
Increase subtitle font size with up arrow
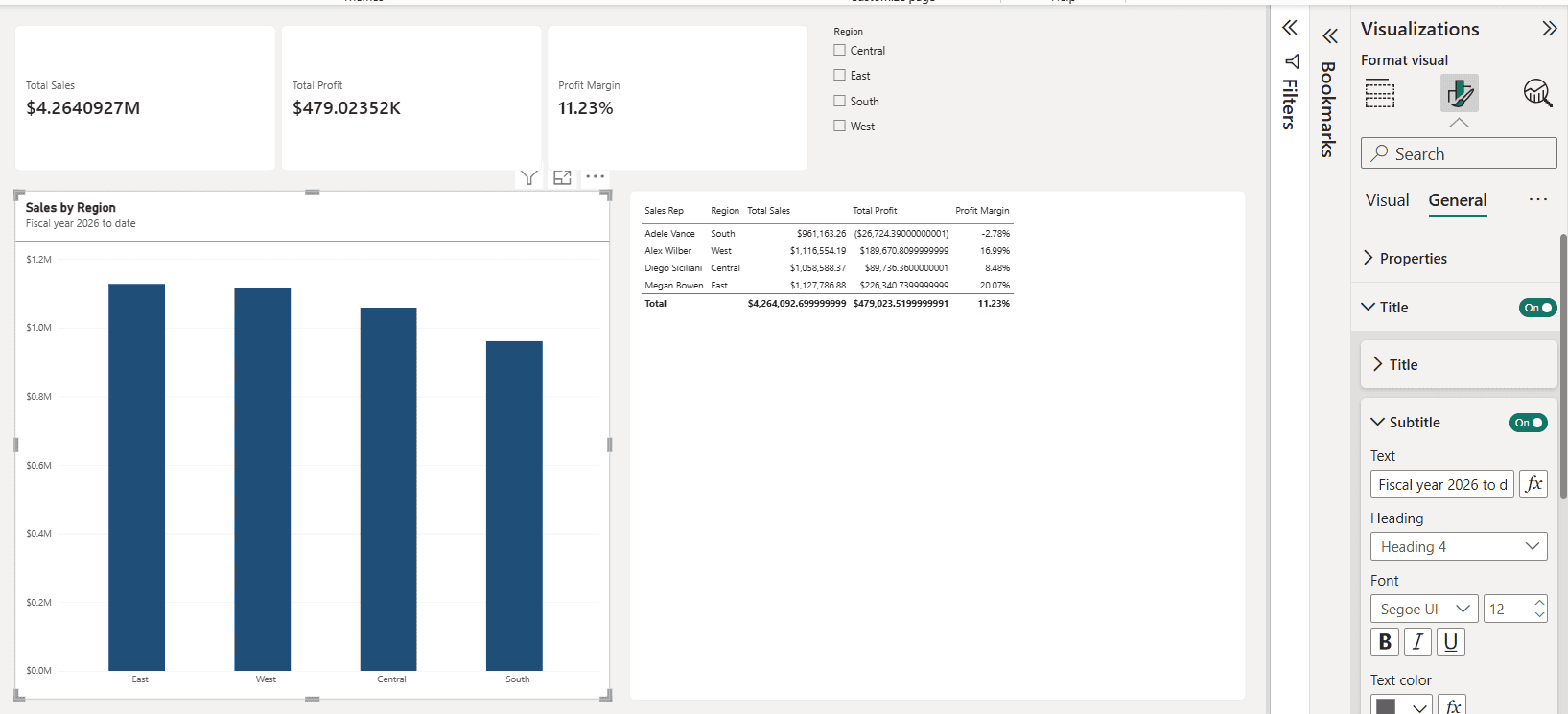[x=1539, y=603]
